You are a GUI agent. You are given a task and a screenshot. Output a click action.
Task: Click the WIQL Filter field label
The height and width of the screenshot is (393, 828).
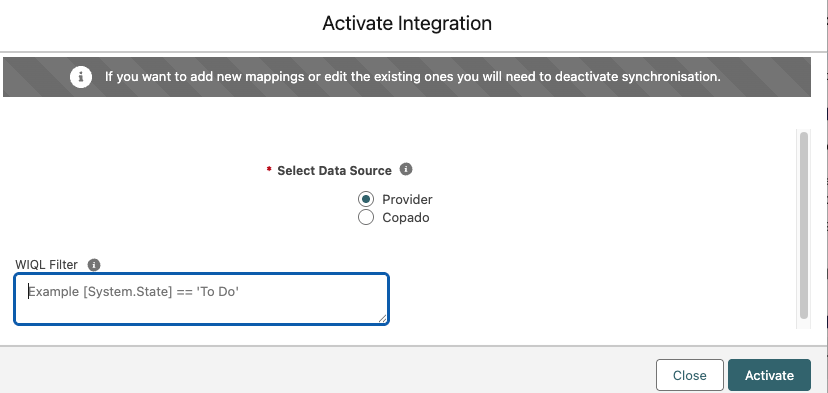[46, 265]
